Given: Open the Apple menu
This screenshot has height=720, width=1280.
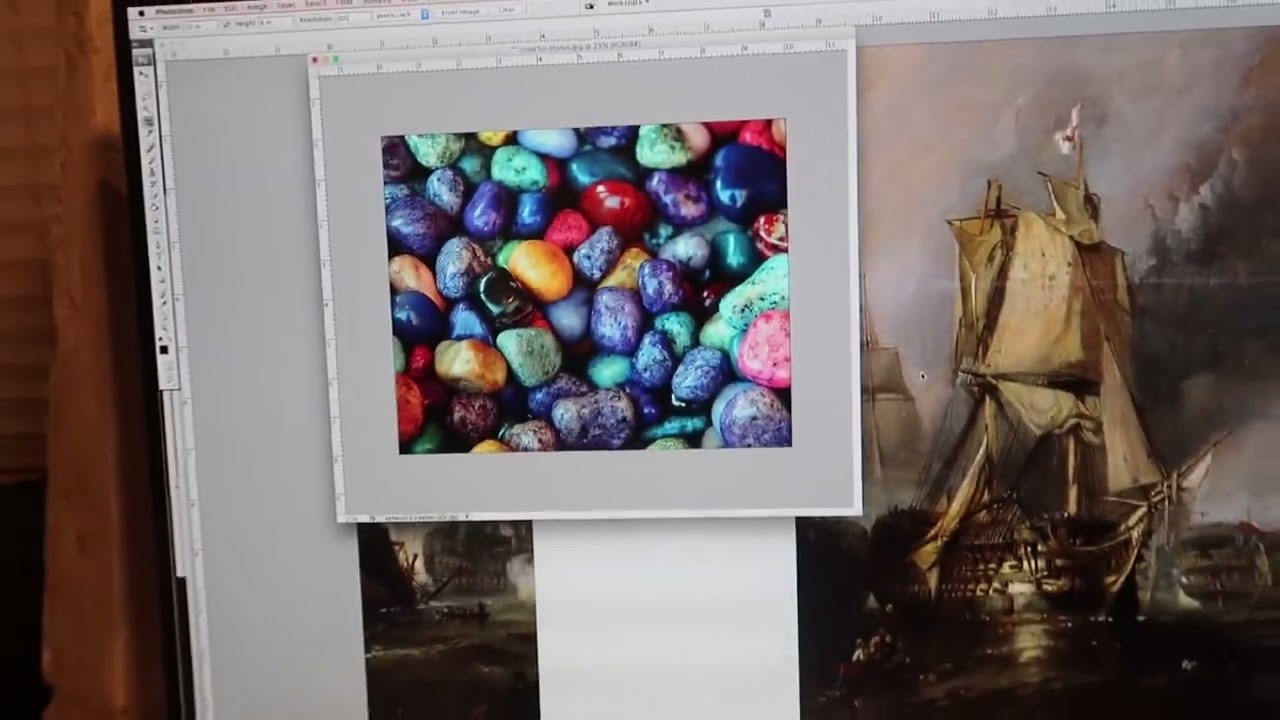Looking at the screenshot, I should [x=141, y=13].
